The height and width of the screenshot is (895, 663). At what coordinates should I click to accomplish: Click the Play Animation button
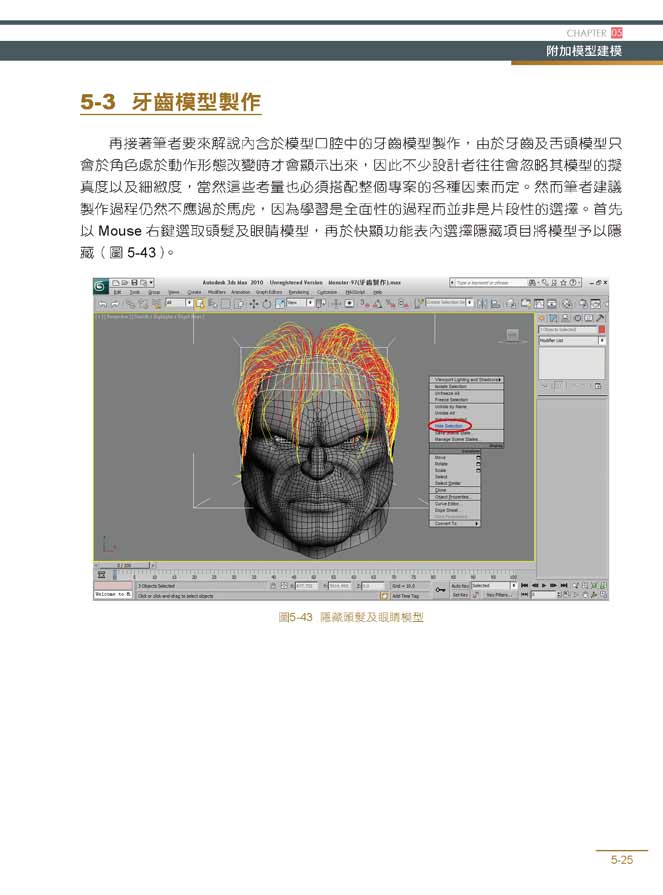coord(544,586)
